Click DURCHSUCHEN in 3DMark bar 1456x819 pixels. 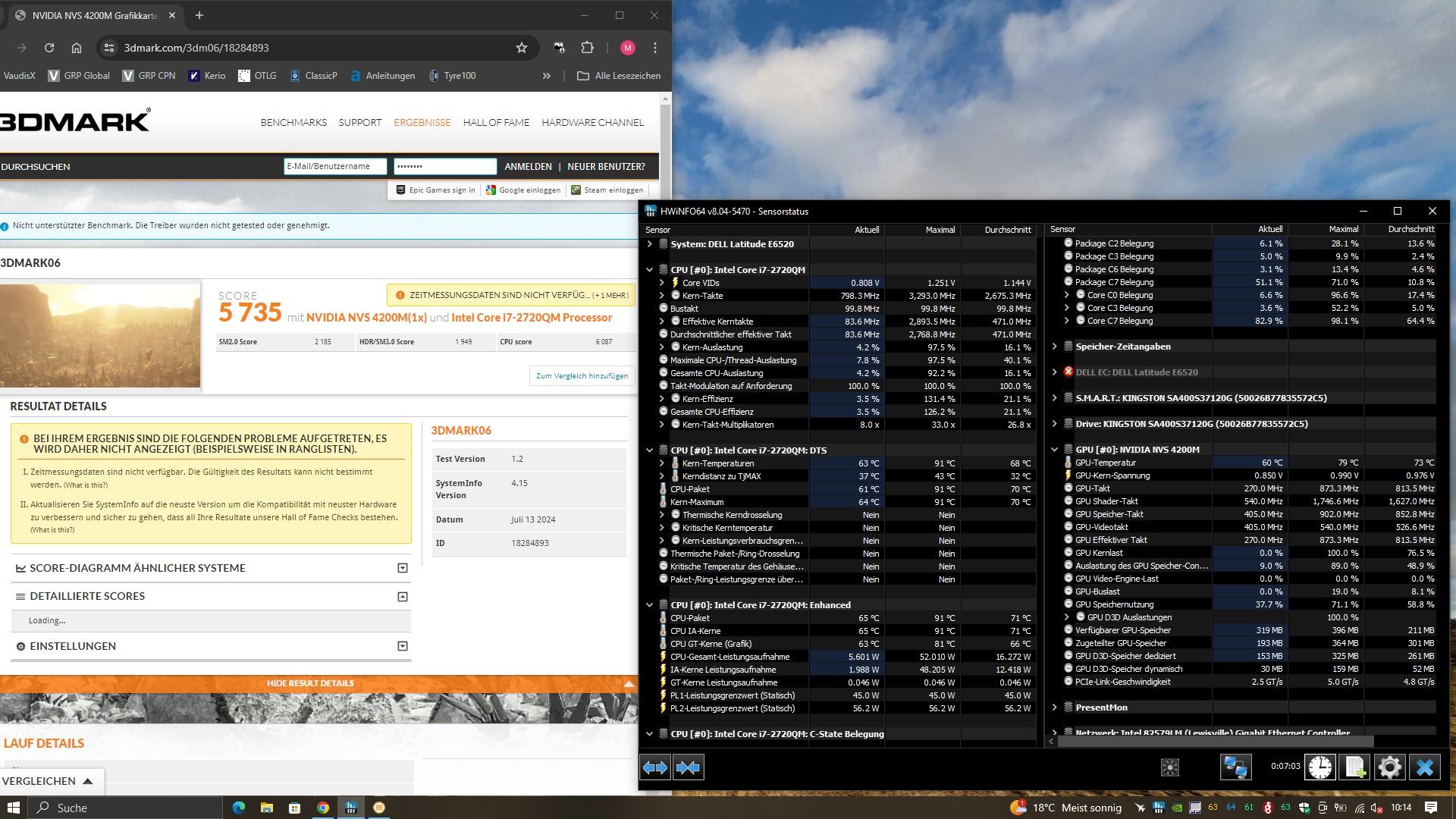pyautogui.click(x=36, y=167)
